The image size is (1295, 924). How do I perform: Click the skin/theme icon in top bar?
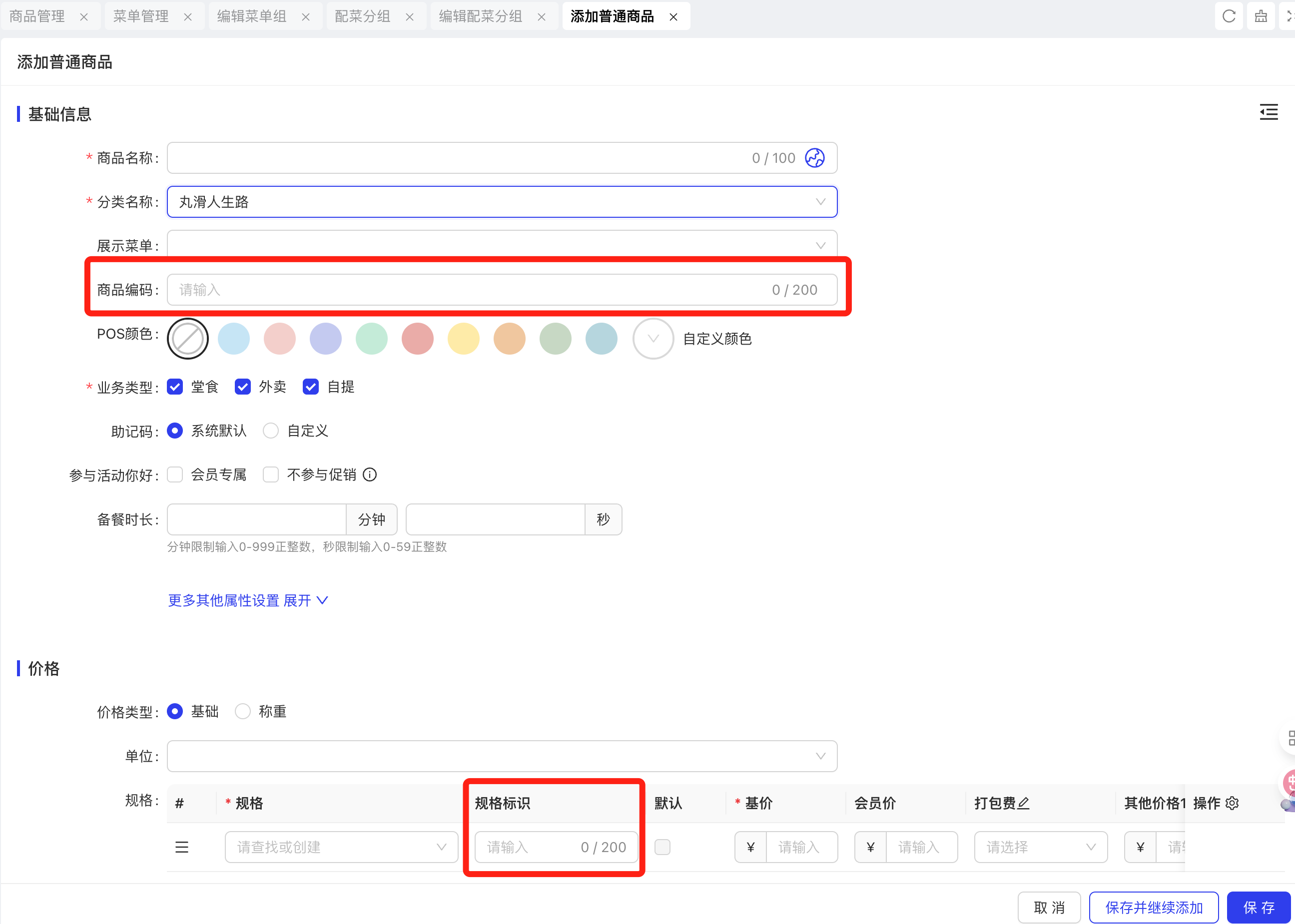(1261, 16)
